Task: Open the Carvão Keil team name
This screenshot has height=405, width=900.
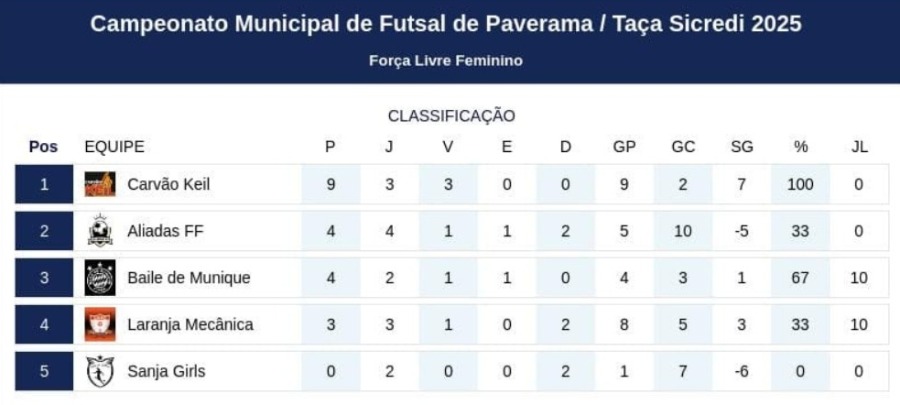Action: (x=169, y=184)
